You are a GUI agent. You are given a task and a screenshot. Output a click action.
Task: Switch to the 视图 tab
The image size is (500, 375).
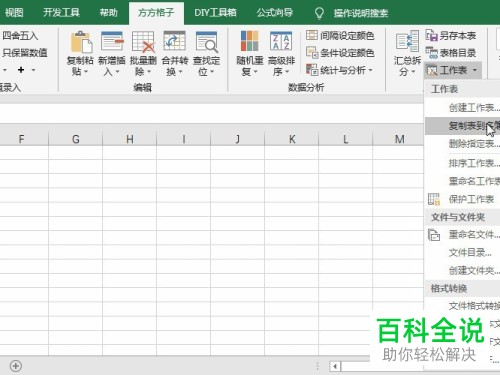(14, 13)
